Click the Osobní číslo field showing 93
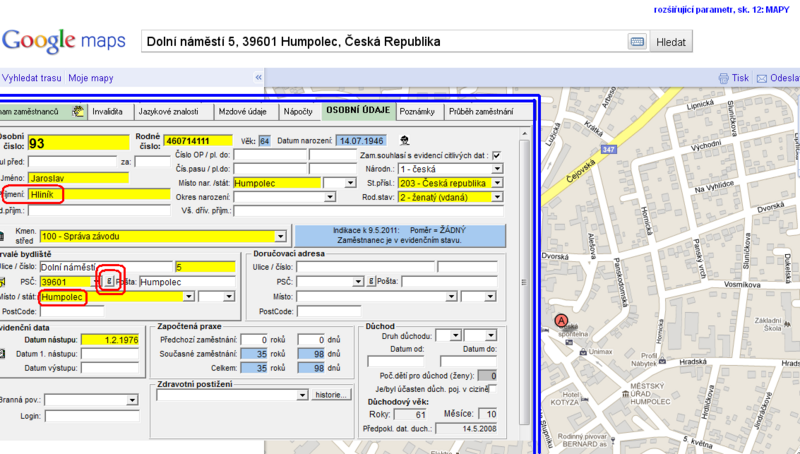This screenshot has width=800, height=454. 79,143
